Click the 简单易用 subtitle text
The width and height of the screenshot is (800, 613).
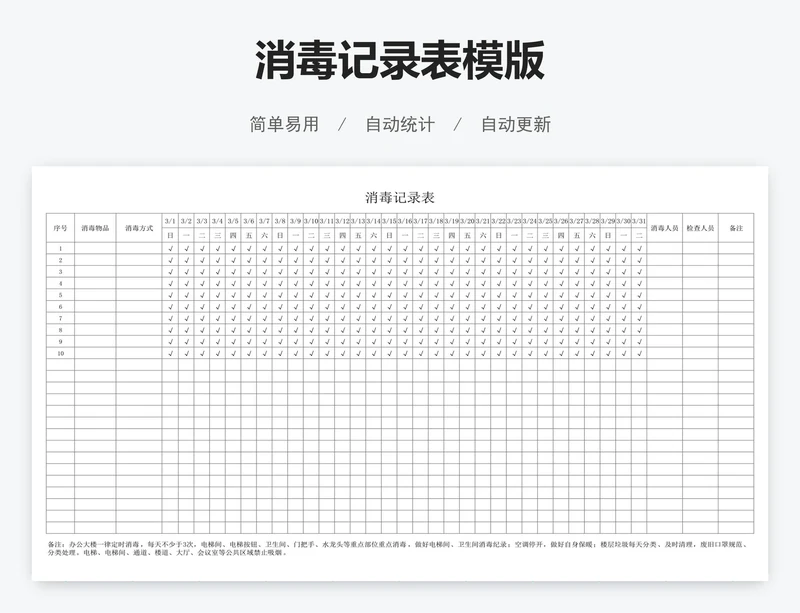(284, 124)
